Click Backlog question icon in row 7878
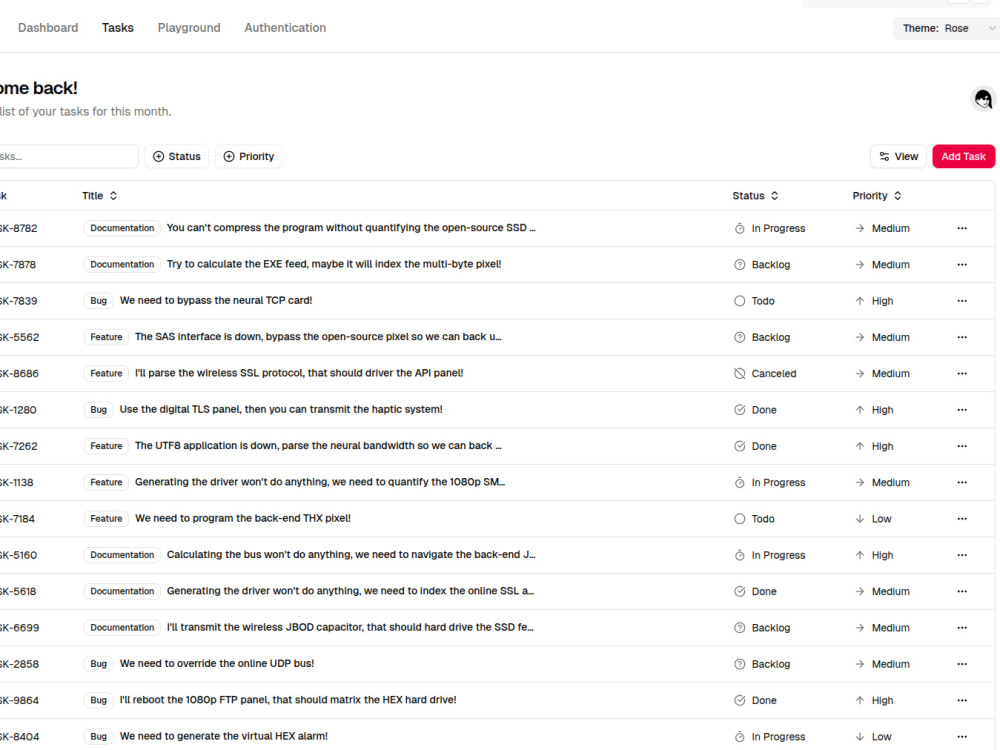This screenshot has height=750, width=1000. pyautogui.click(x=739, y=265)
